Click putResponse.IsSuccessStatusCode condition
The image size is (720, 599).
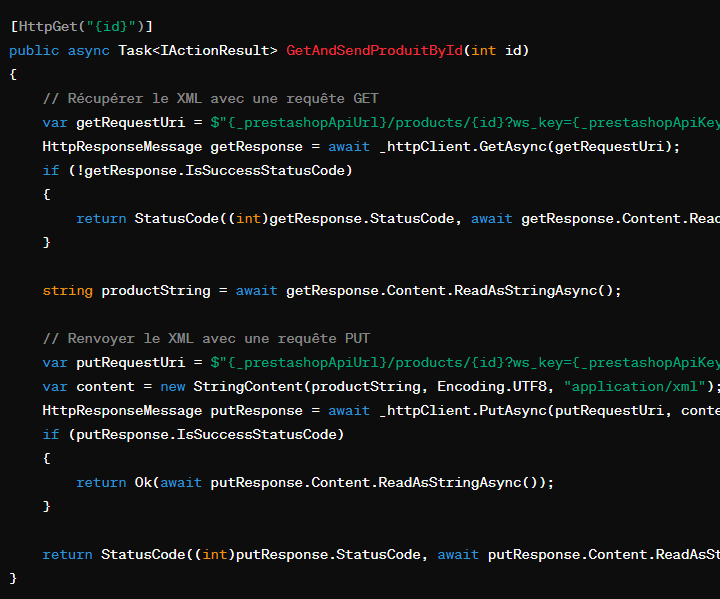point(206,435)
